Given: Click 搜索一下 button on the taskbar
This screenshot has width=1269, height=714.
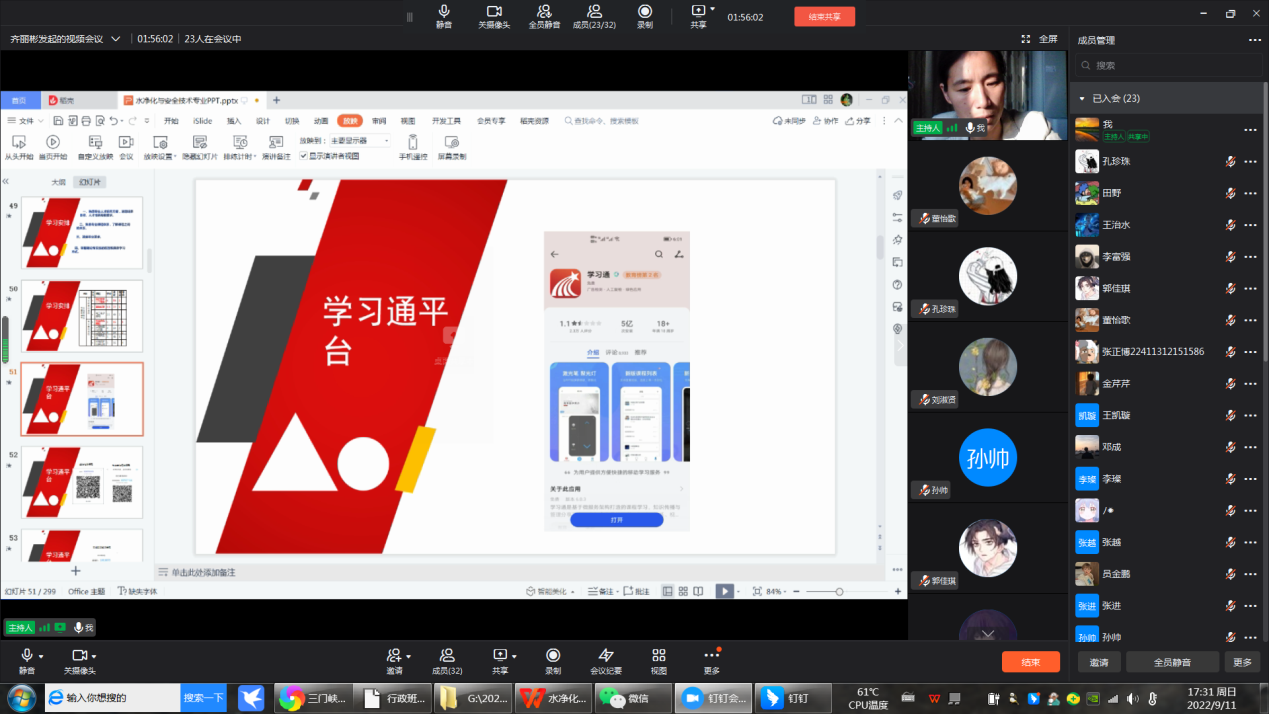Looking at the screenshot, I should pos(203,697).
